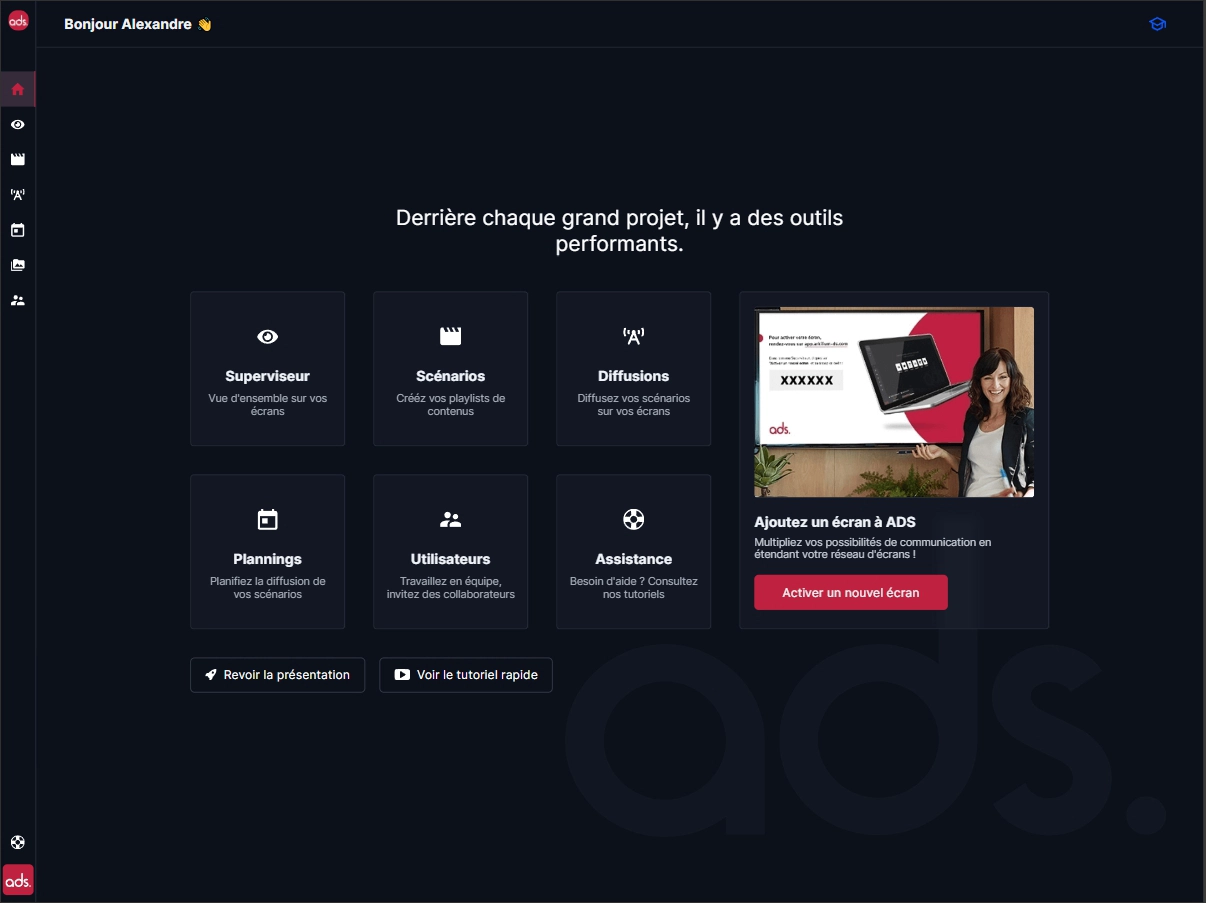This screenshot has height=903, width=1206.
Task: Click the eye icon in the Superviseur card
Action: click(x=267, y=336)
